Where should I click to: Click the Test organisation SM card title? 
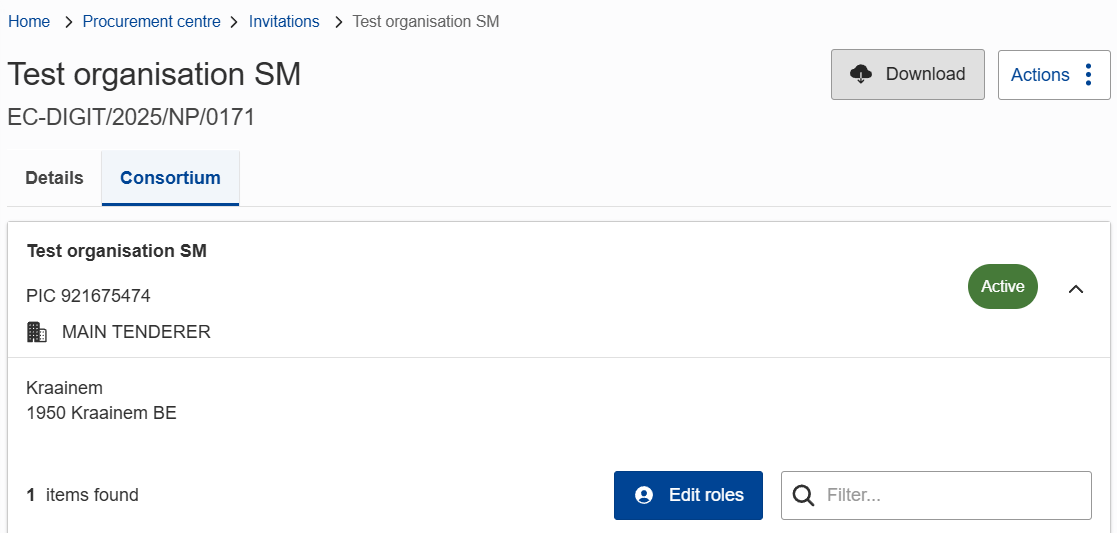[x=117, y=251]
